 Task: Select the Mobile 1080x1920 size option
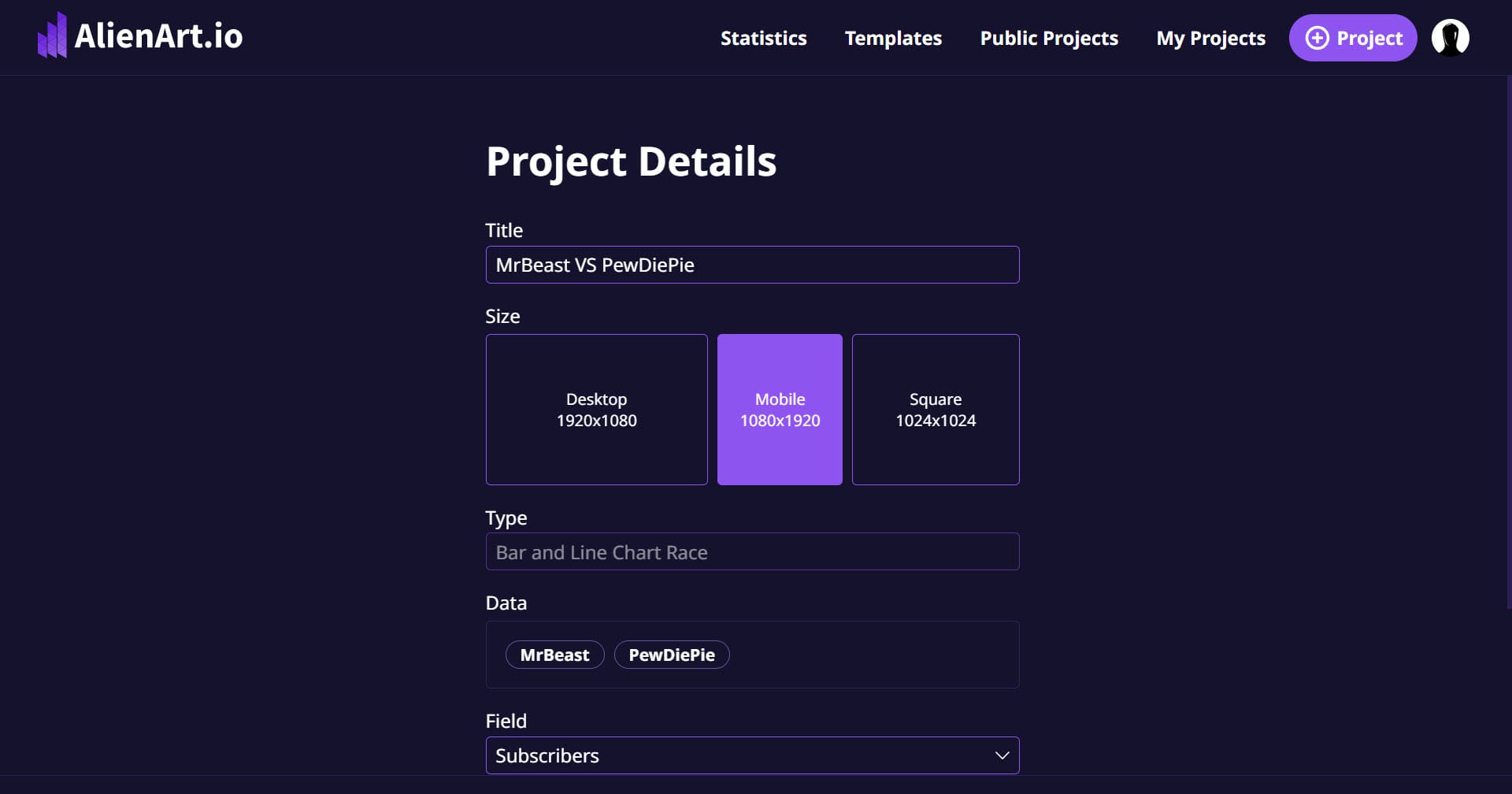click(x=780, y=410)
